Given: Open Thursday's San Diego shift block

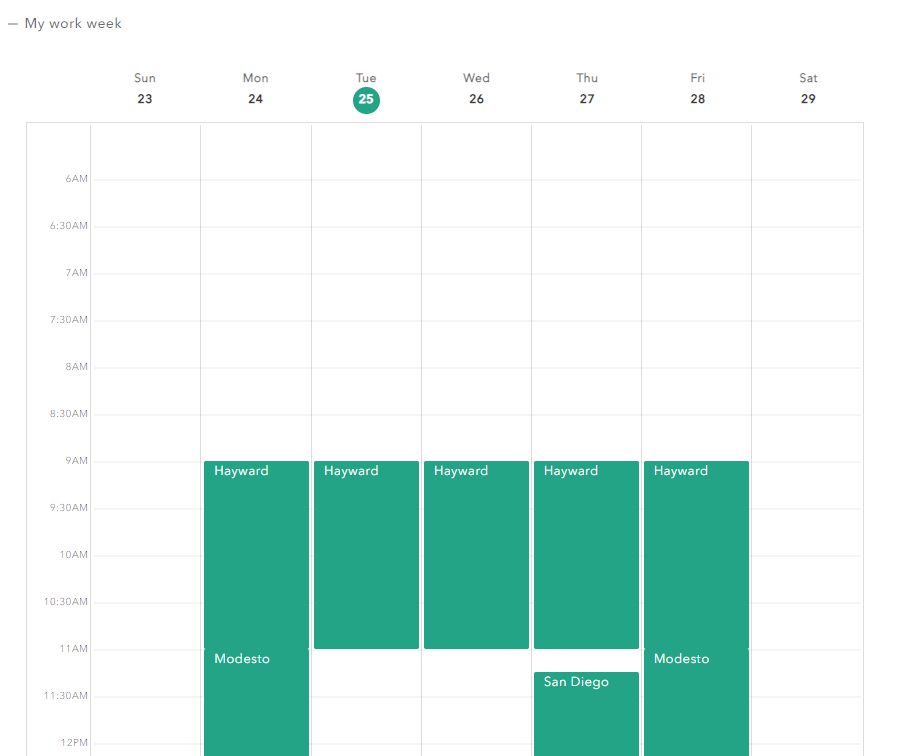Looking at the screenshot, I should point(586,714).
